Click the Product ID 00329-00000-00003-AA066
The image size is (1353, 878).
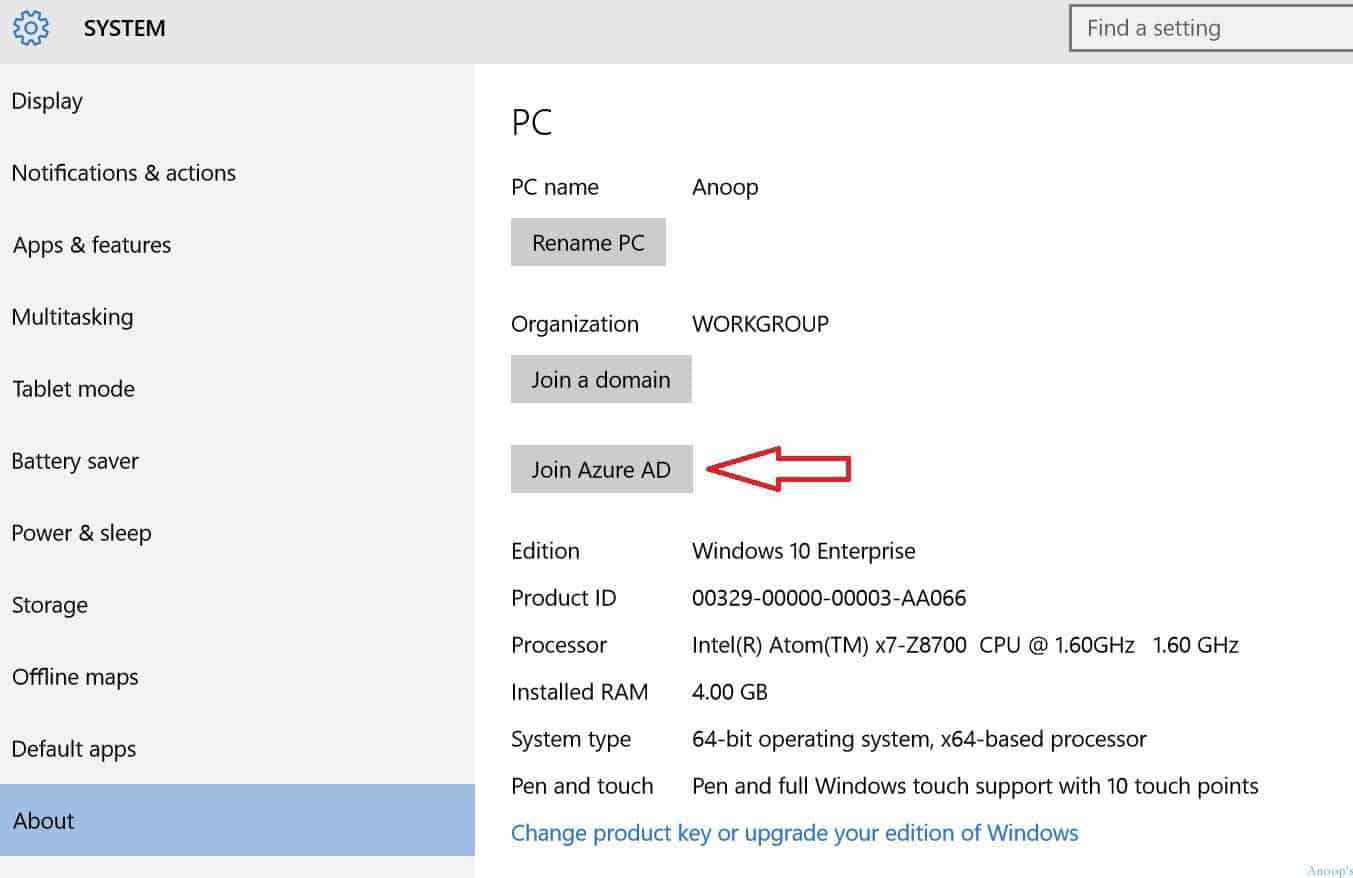(x=829, y=598)
